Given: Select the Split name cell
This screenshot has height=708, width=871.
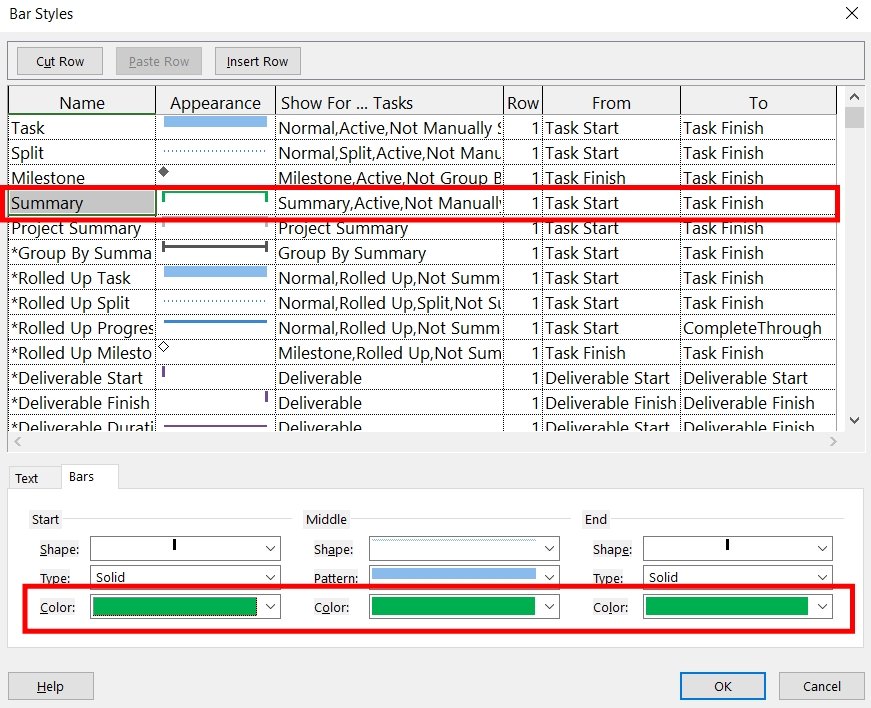Looking at the screenshot, I should coord(82,153).
